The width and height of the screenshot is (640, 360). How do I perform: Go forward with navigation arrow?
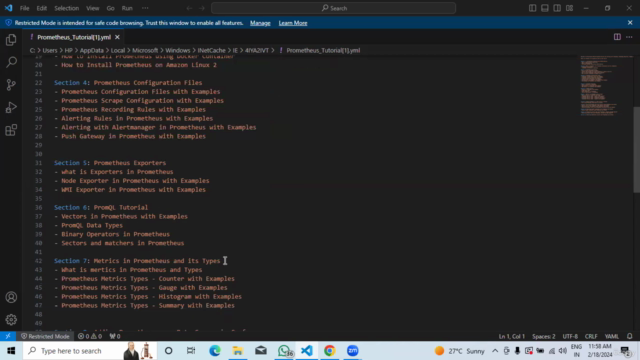click(202, 8)
